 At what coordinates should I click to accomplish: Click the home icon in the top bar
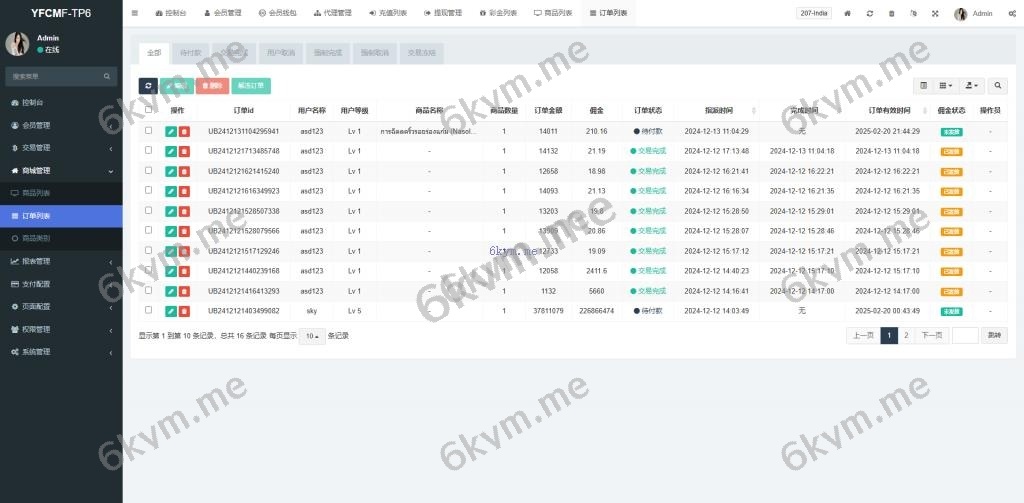(x=848, y=14)
